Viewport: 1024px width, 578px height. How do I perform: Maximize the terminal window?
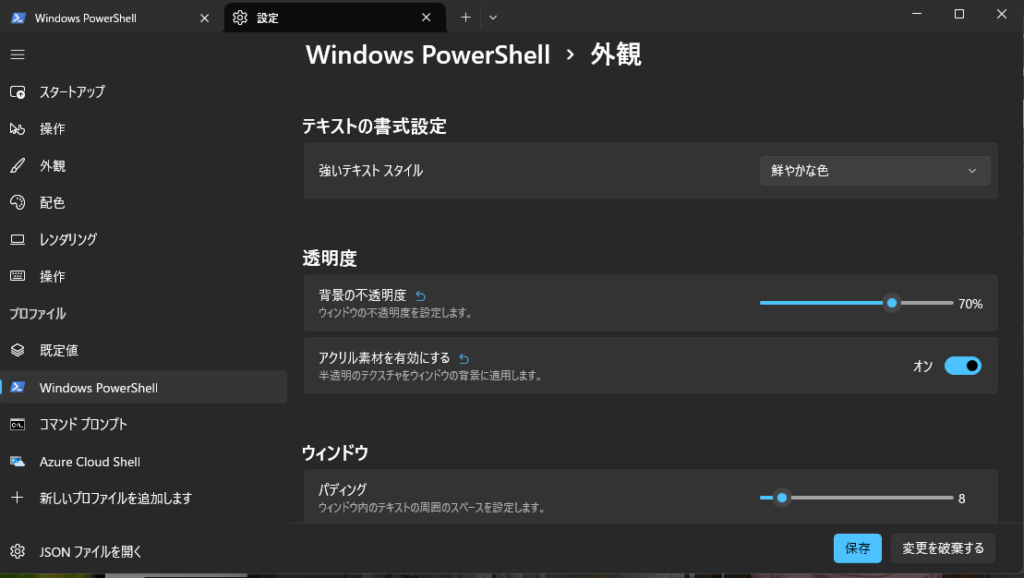959,14
